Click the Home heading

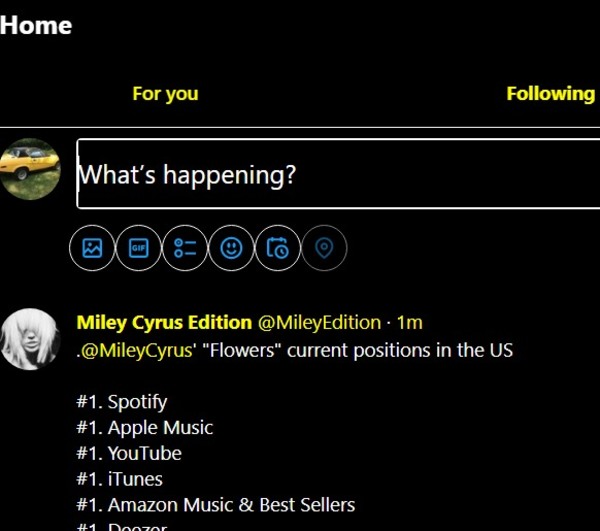[36, 25]
